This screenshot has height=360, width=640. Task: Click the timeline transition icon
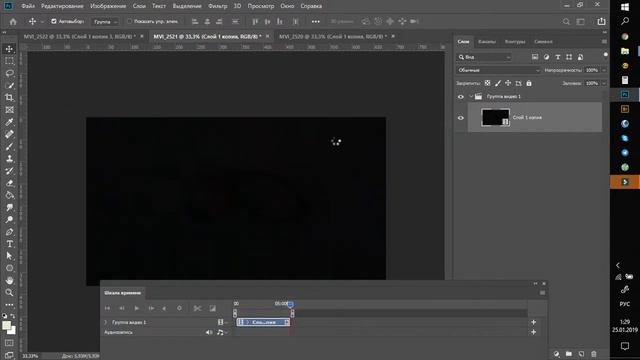[213, 309]
